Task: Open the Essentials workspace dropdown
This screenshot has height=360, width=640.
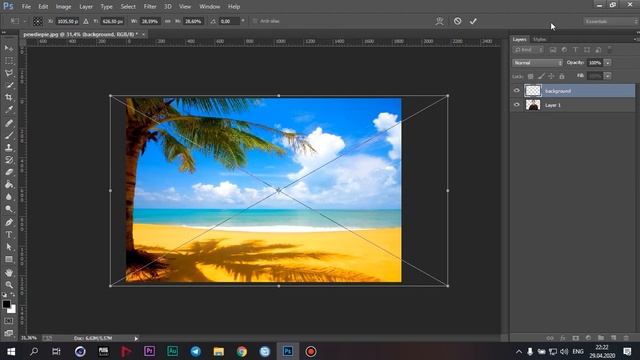Action: [611, 21]
